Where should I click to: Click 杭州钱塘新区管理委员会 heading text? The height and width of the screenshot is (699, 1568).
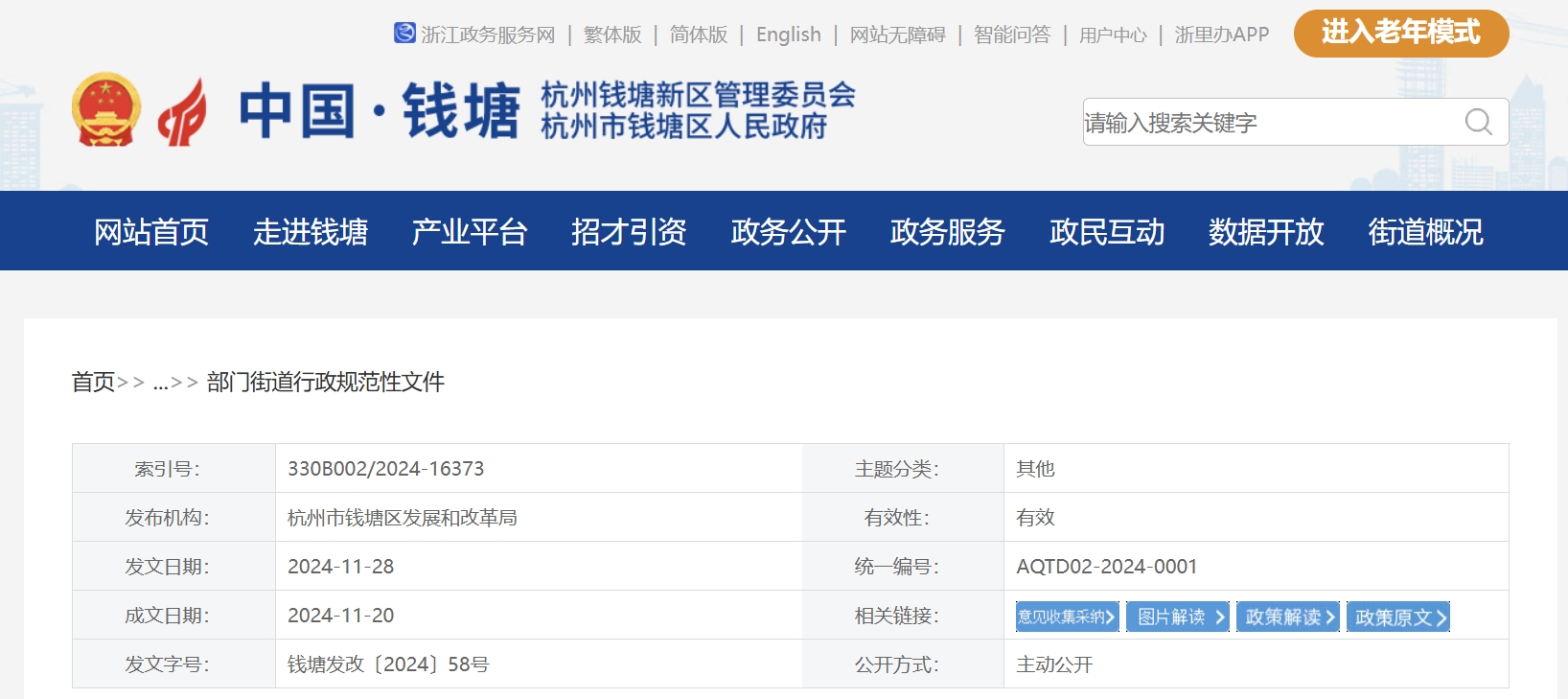click(x=698, y=95)
